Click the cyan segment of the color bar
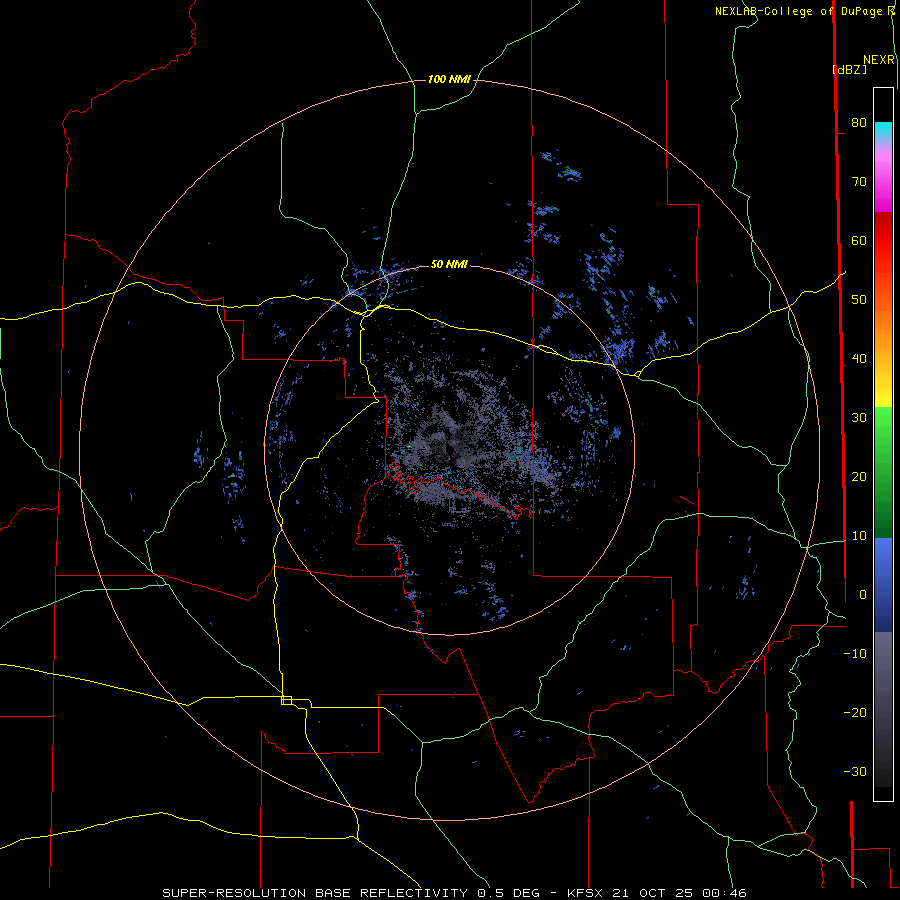The height and width of the screenshot is (900, 900). click(x=883, y=131)
